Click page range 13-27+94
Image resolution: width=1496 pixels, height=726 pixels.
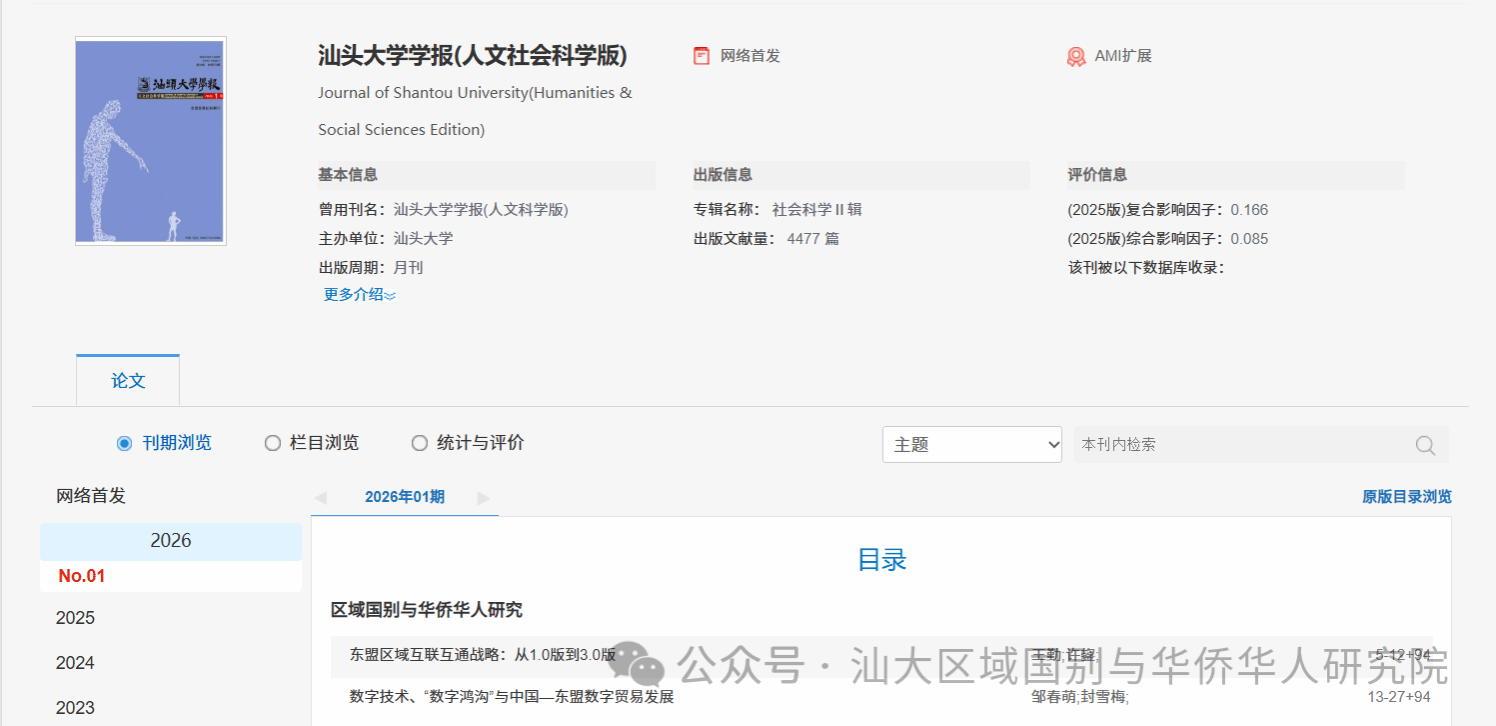(1399, 697)
